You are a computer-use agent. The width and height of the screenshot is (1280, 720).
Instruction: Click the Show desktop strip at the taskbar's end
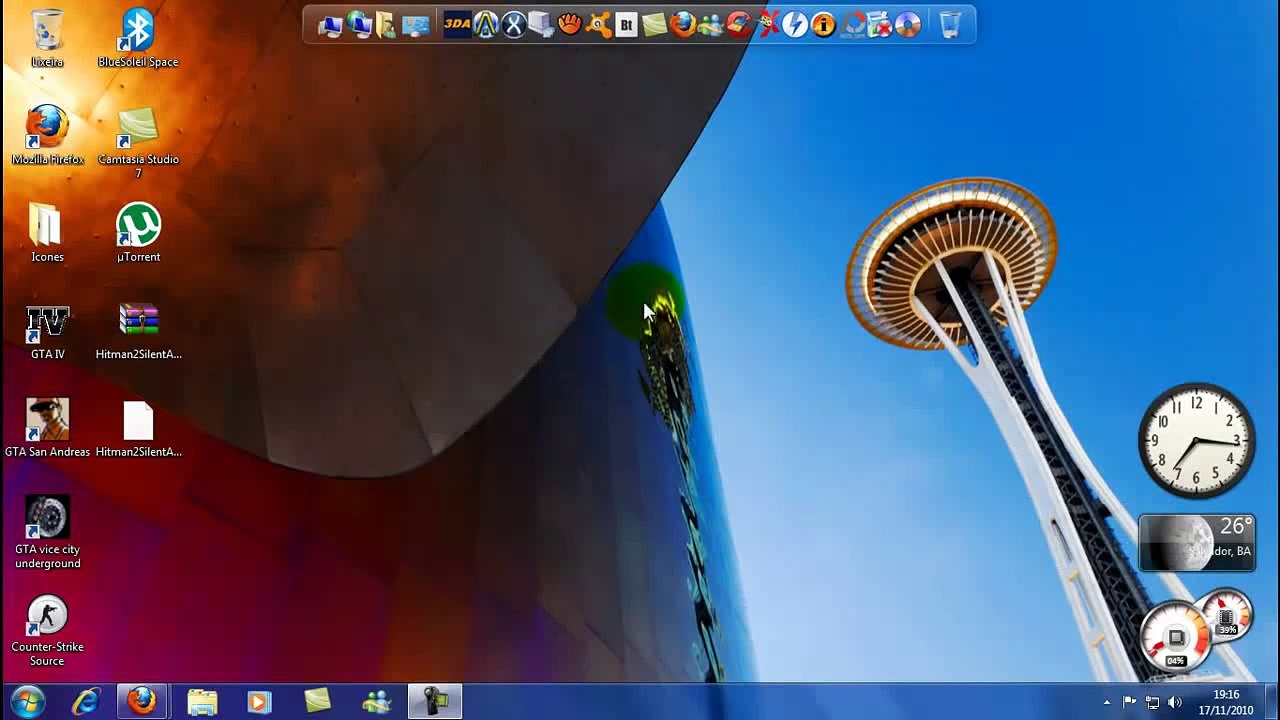tap(1272, 702)
